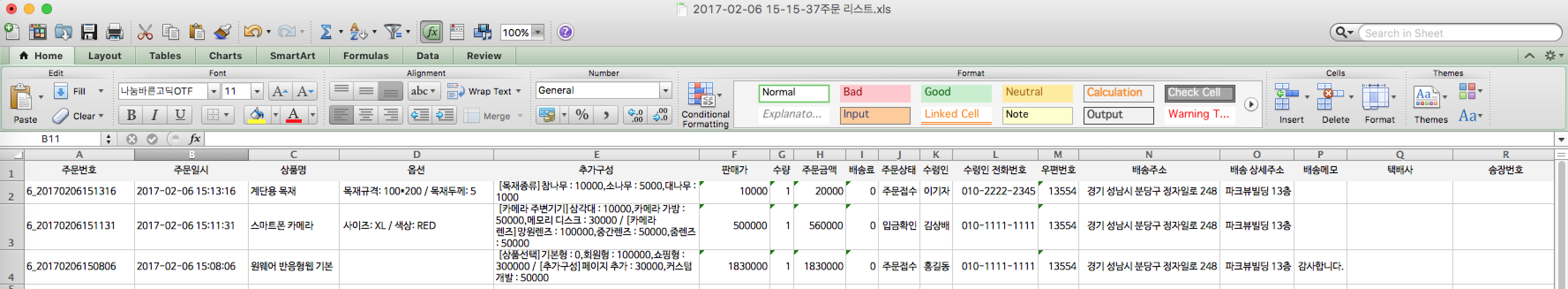This screenshot has height=289, width=1568.
Task: Switch to the Formulas ribbon tab
Action: [x=365, y=56]
